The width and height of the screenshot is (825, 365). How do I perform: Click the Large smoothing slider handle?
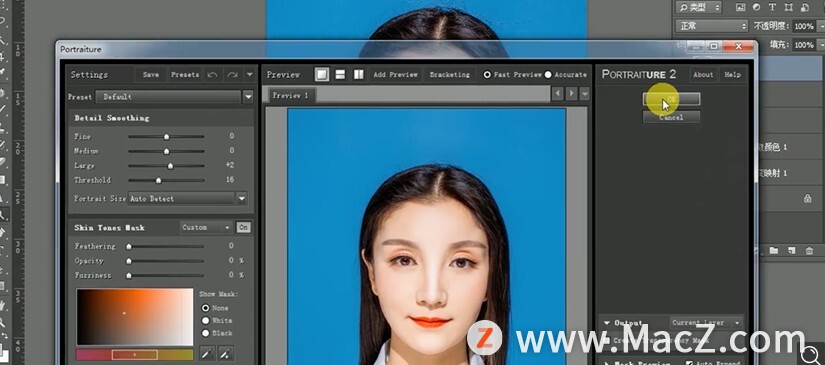pyautogui.click(x=170, y=166)
